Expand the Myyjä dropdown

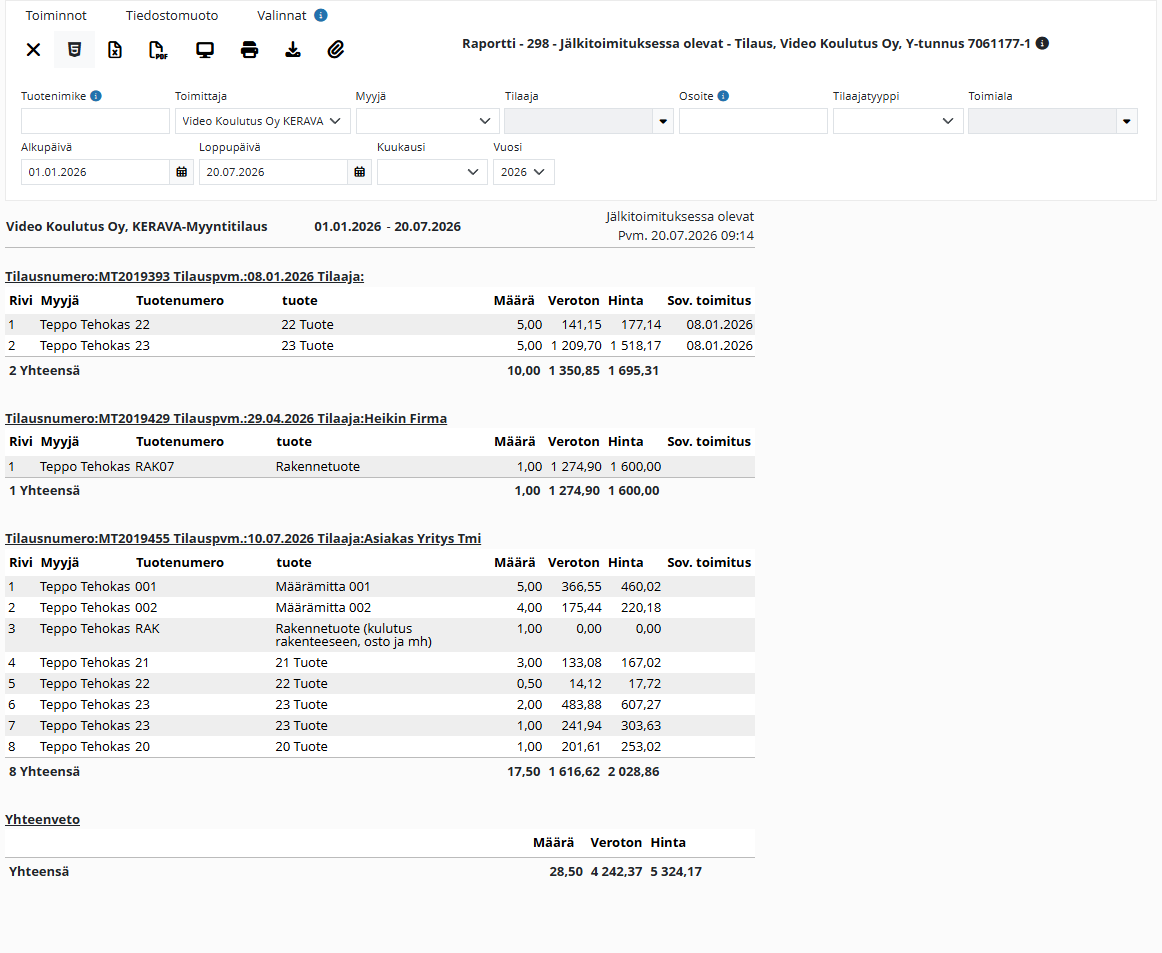coord(427,121)
